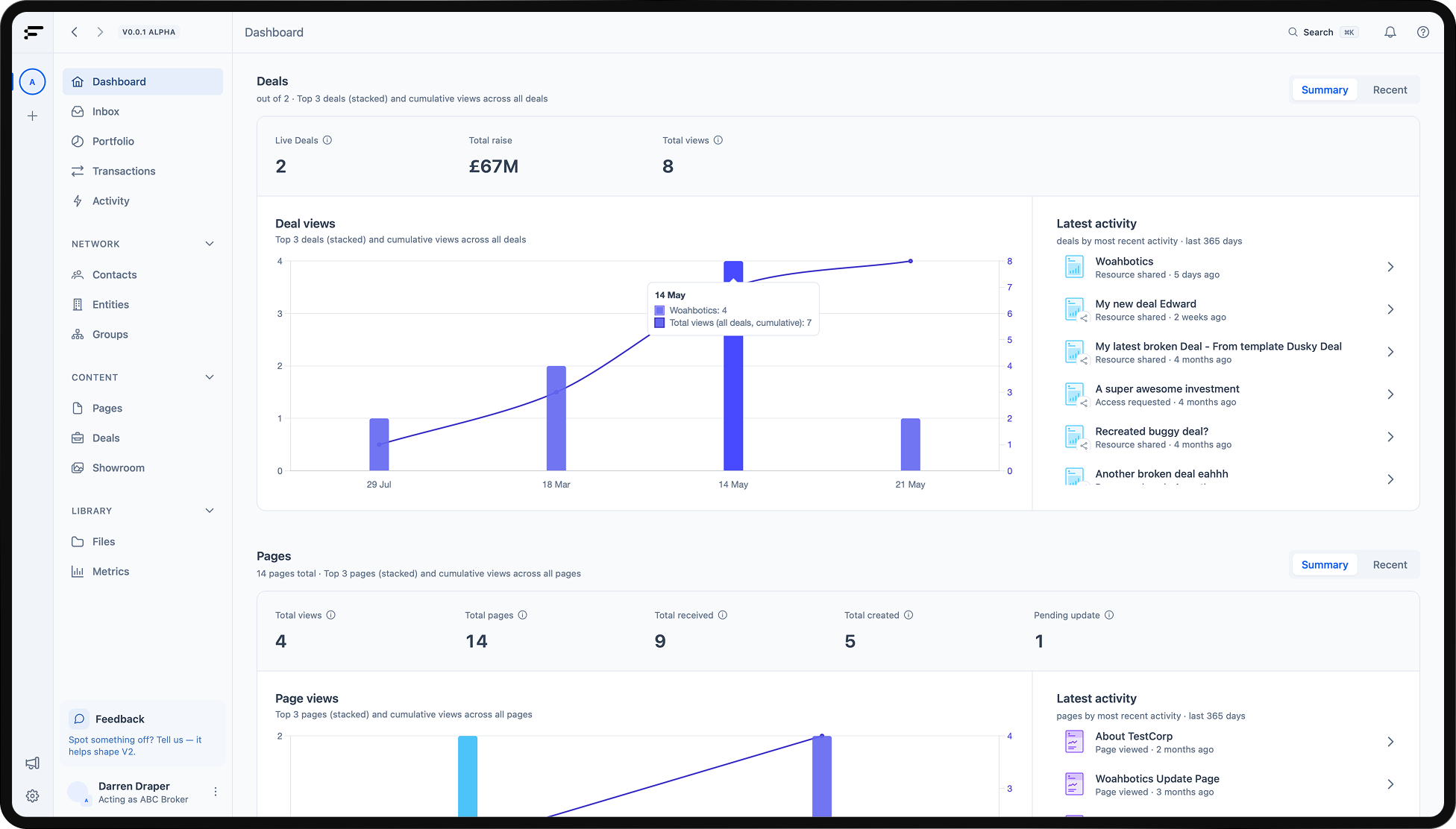Open Metrics in sidebar
1456x829 pixels.
[142, 572]
